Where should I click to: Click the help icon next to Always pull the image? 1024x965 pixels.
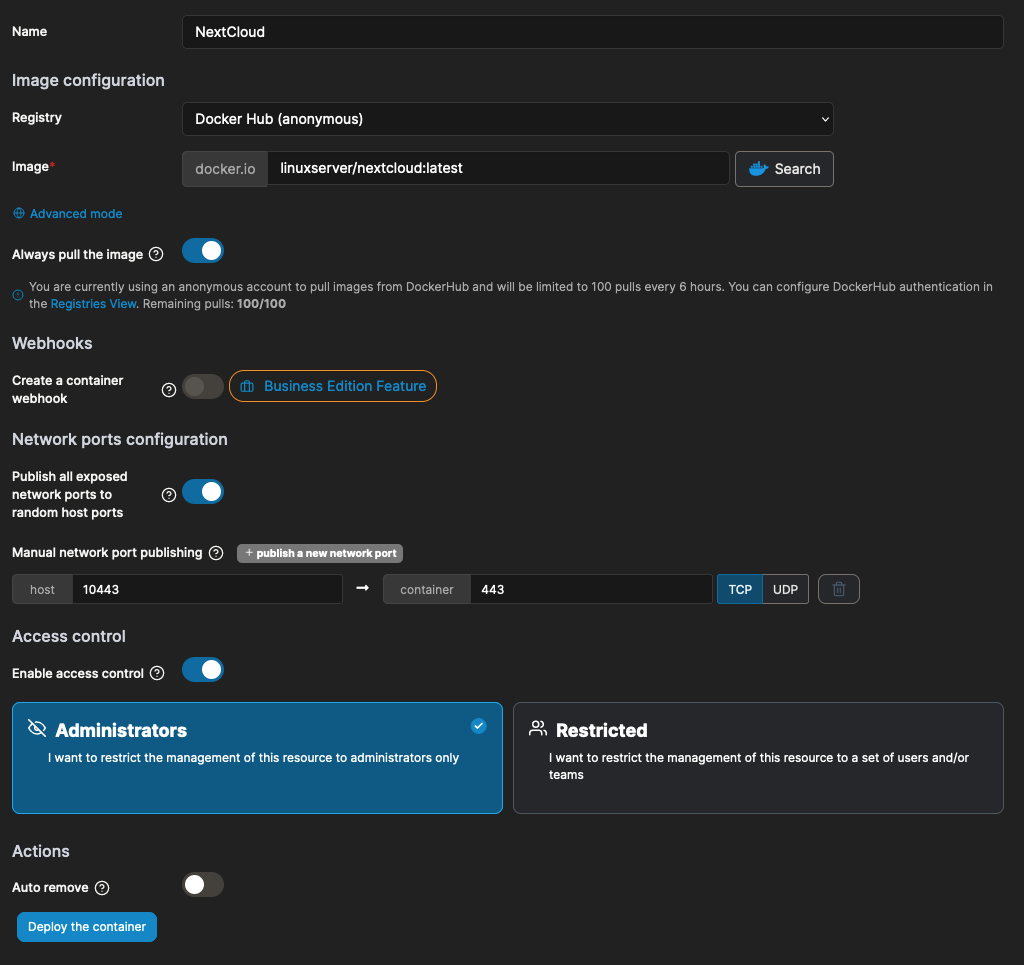156,254
